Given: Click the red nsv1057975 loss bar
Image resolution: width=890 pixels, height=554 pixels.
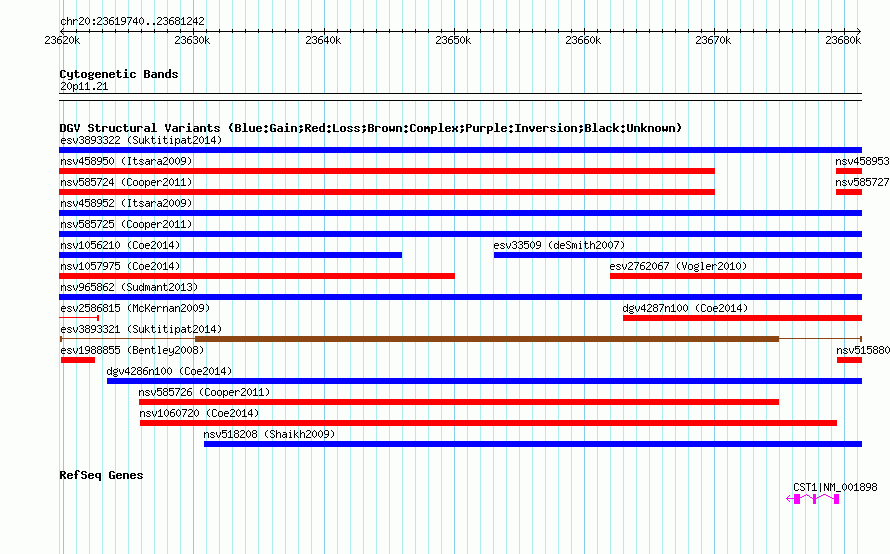Looking at the screenshot, I should tap(257, 276).
